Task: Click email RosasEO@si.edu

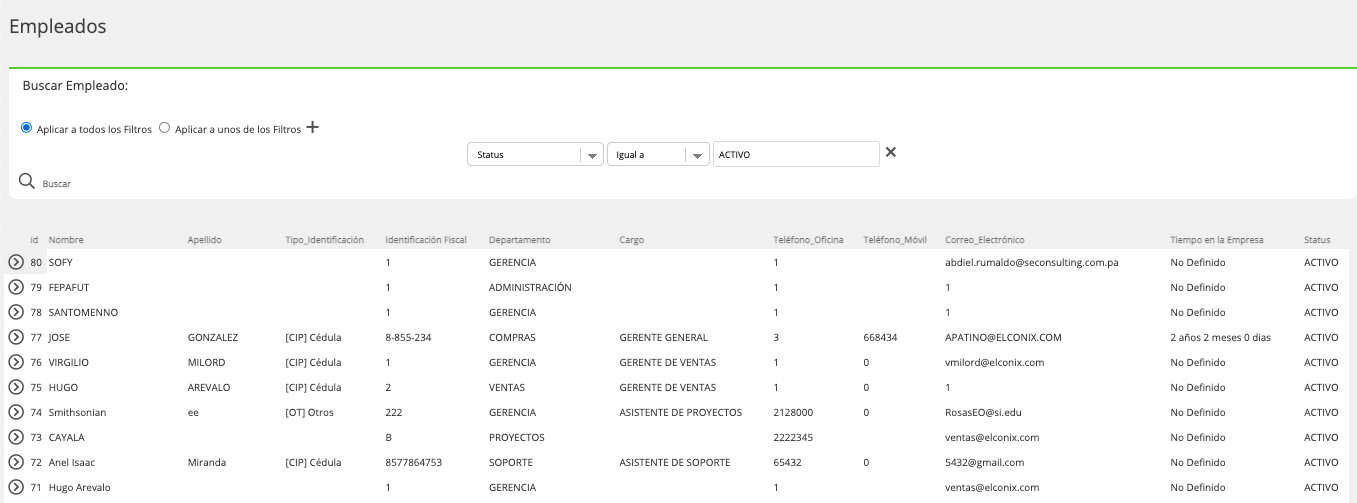Action: 983,412
